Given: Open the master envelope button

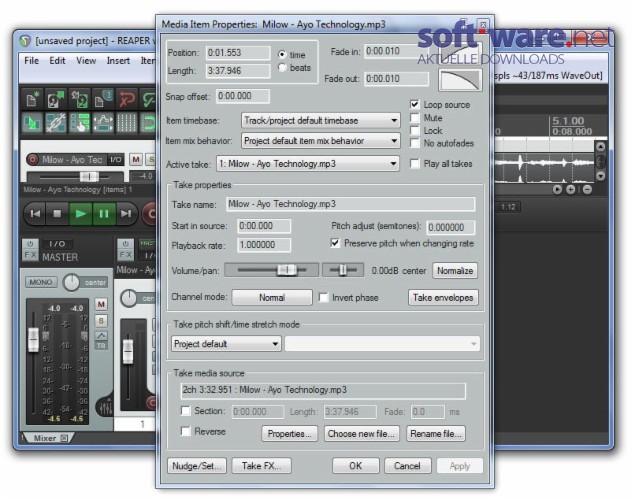Looking at the screenshot, I should point(101,336).
